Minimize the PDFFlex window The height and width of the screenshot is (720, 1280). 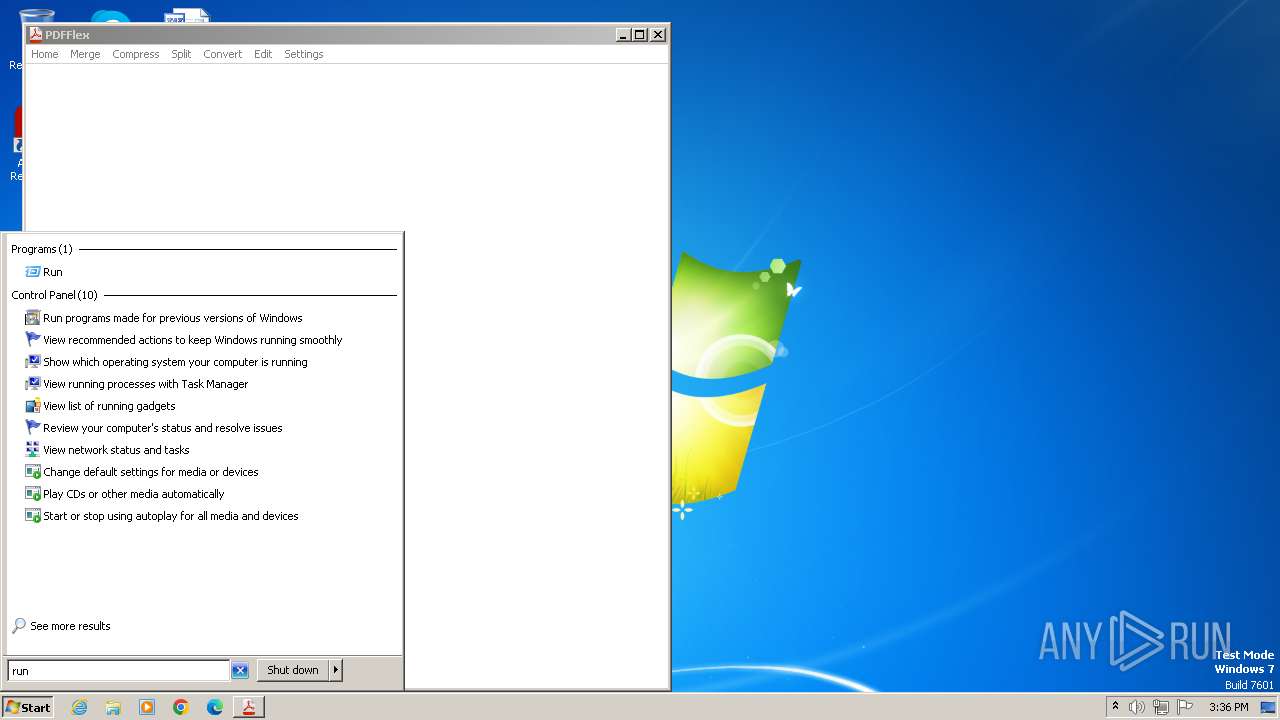click(x=623, y=34)
